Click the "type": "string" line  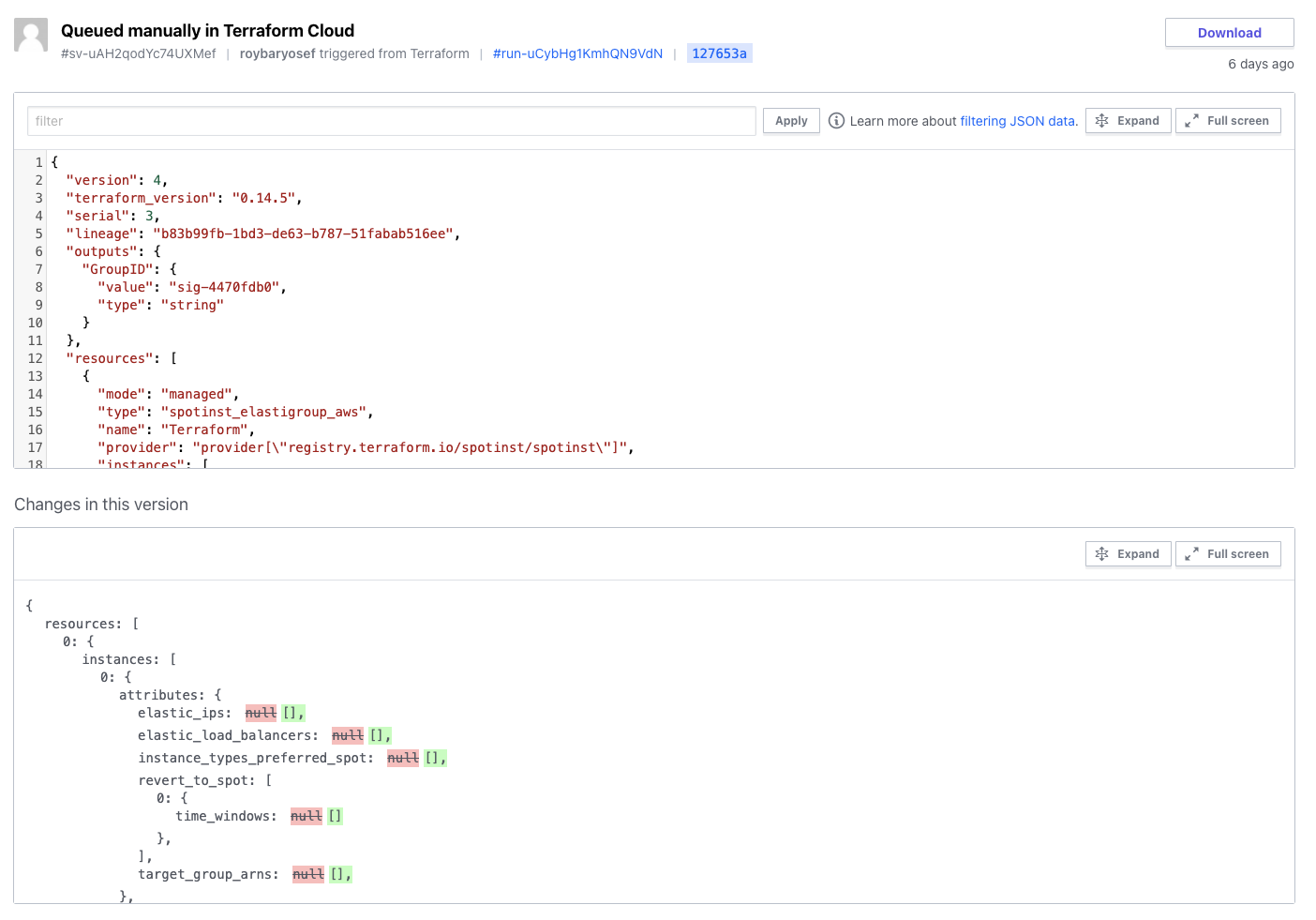[160, 305]
